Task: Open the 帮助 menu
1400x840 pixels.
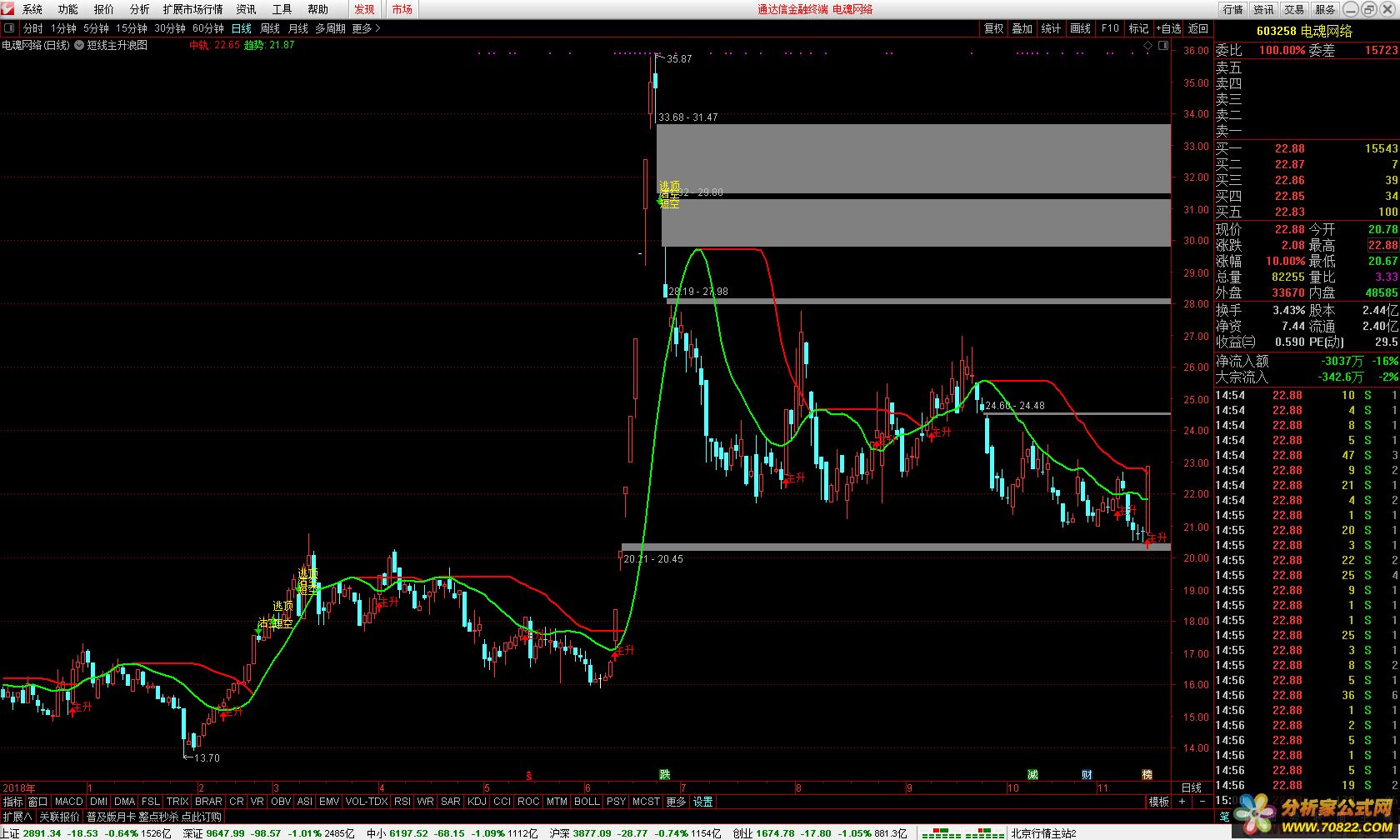Action: [x=318, y=9]
